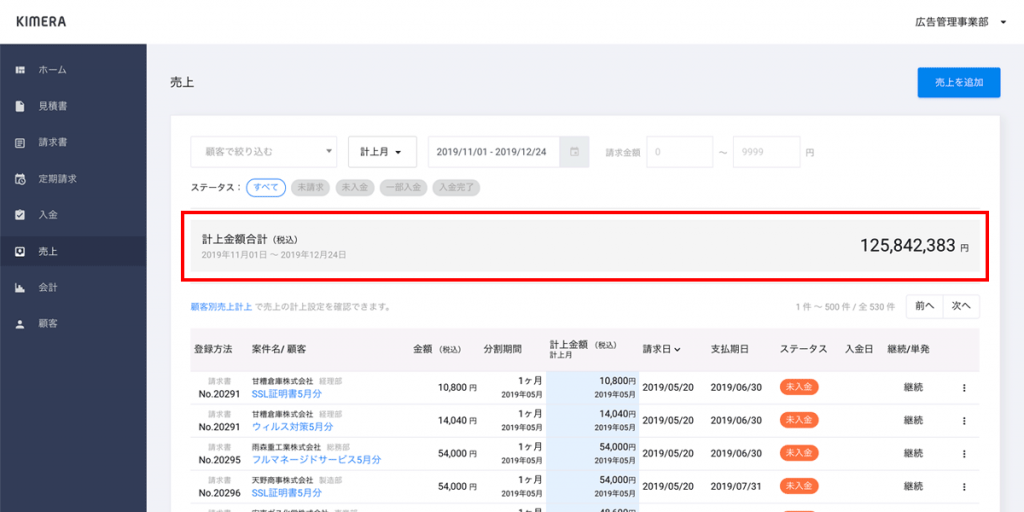The image size is (1024, 512).
Task: Click the minimum 請求金額 field
Action: (680, 152)
